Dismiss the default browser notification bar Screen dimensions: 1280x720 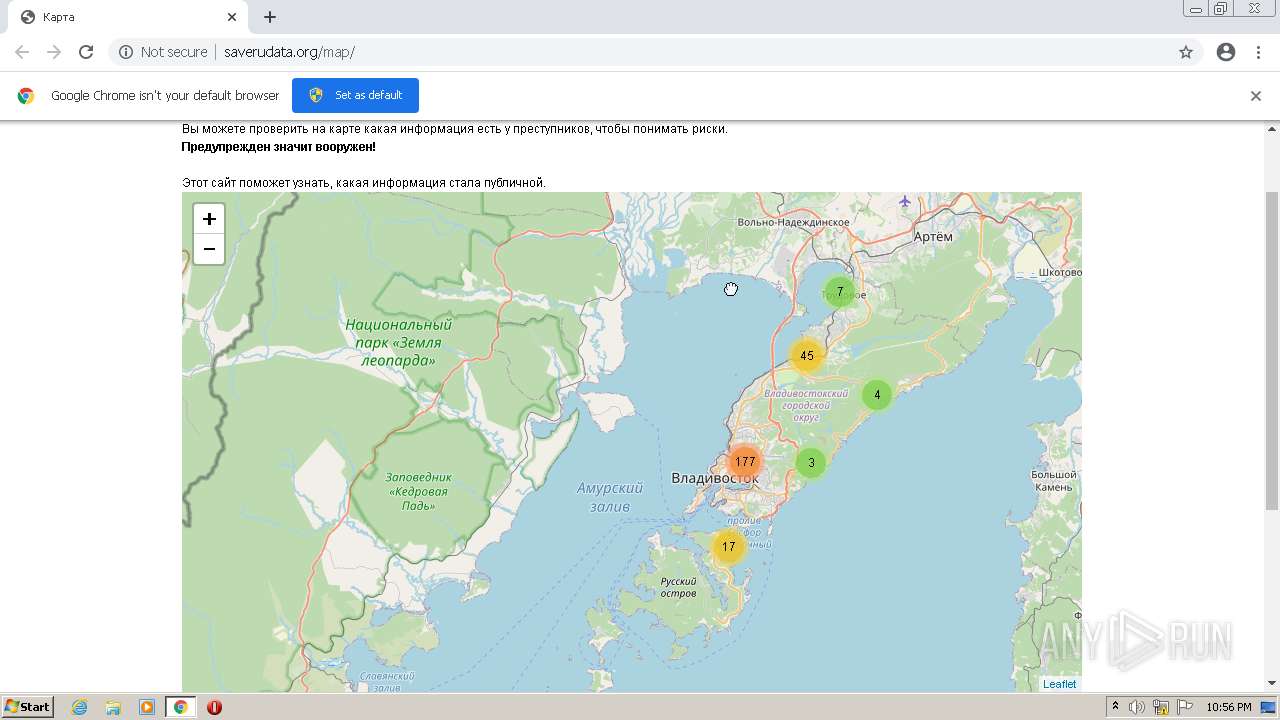click(x=1256, y=96)
